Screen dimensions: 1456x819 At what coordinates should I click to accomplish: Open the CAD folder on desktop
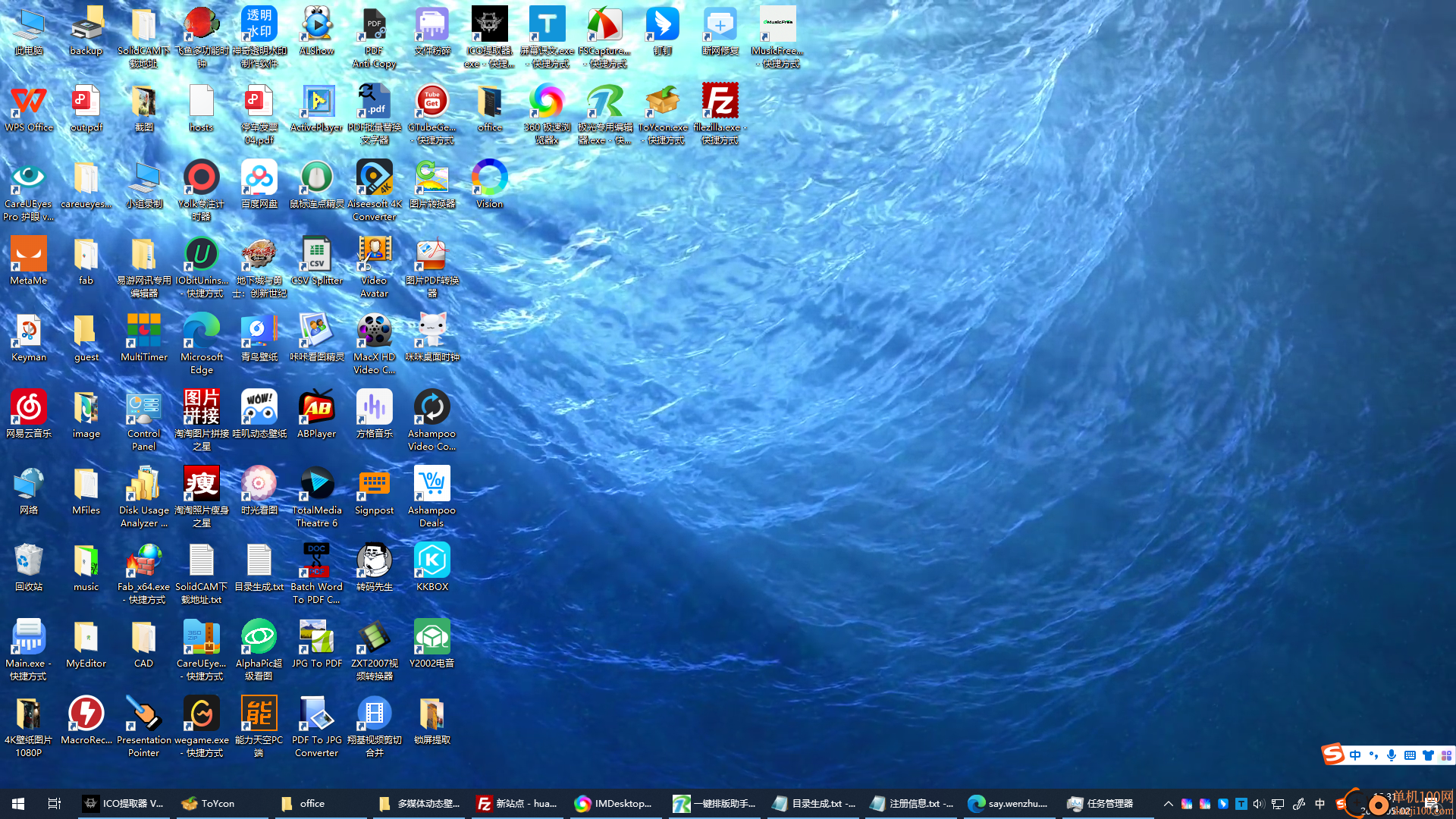pyautogui.click(x=144, y=645)
